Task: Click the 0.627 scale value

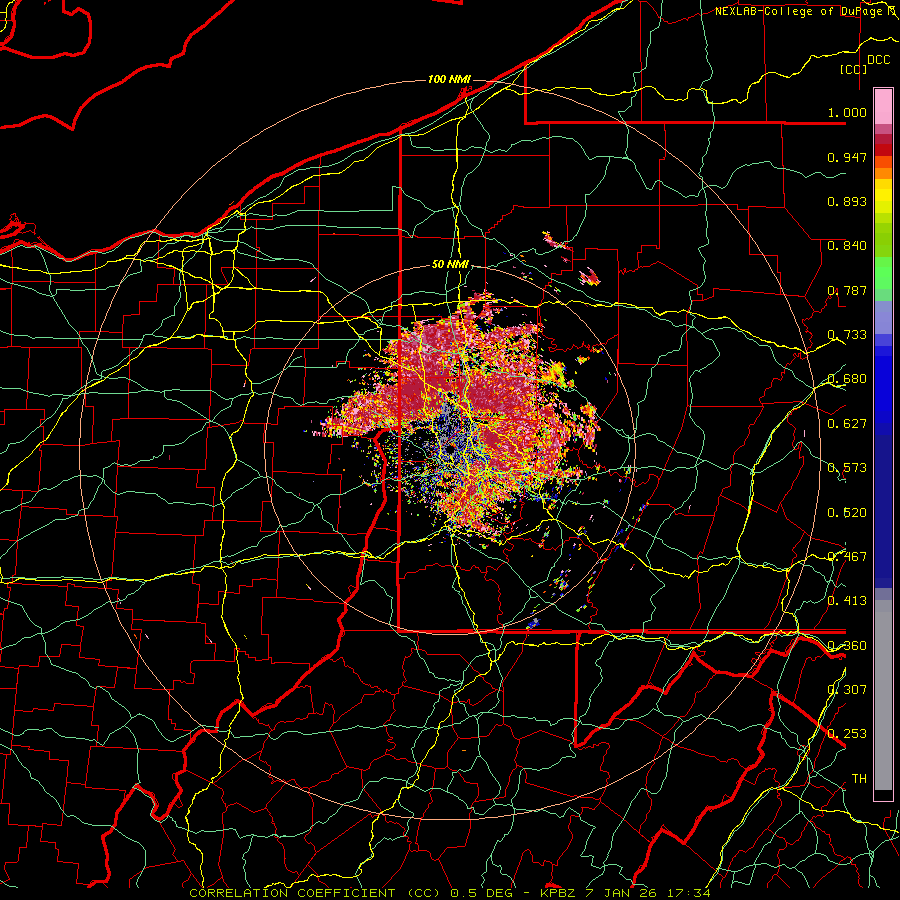Action: click(x=847, y=424)
